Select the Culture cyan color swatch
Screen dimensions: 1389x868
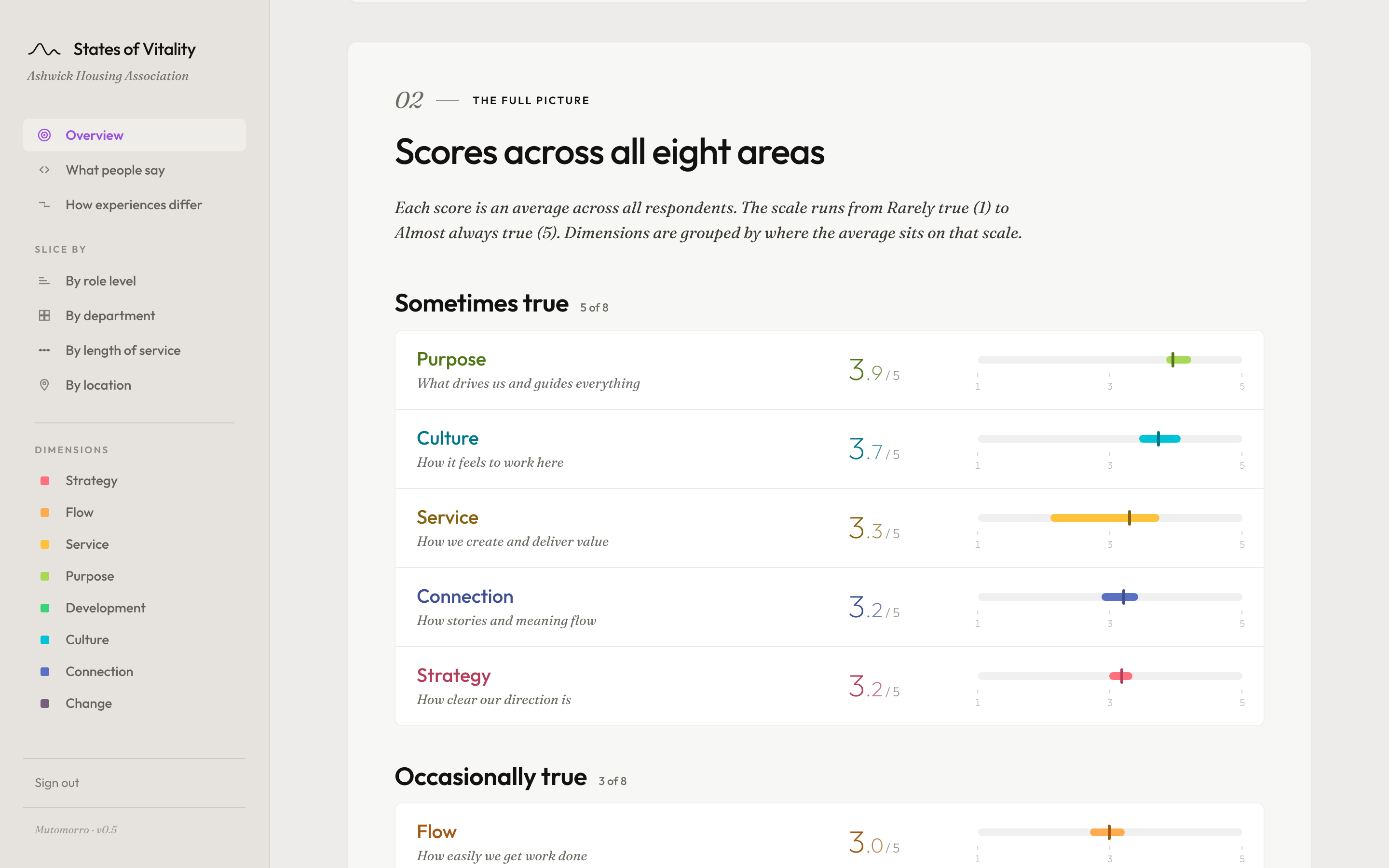click(x=45, y=640)
